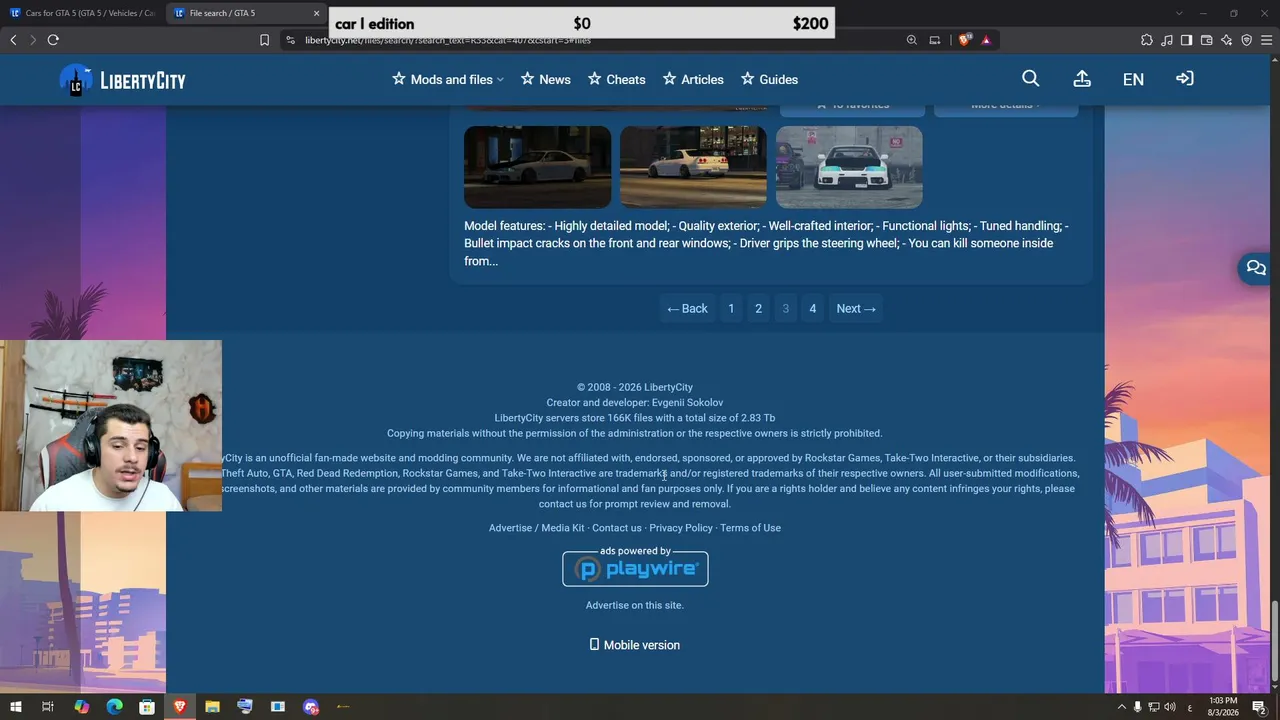Screen dimensions: 1280x720
Task: Open the site search magnifier icon
Action: [x=1031, y=79]
